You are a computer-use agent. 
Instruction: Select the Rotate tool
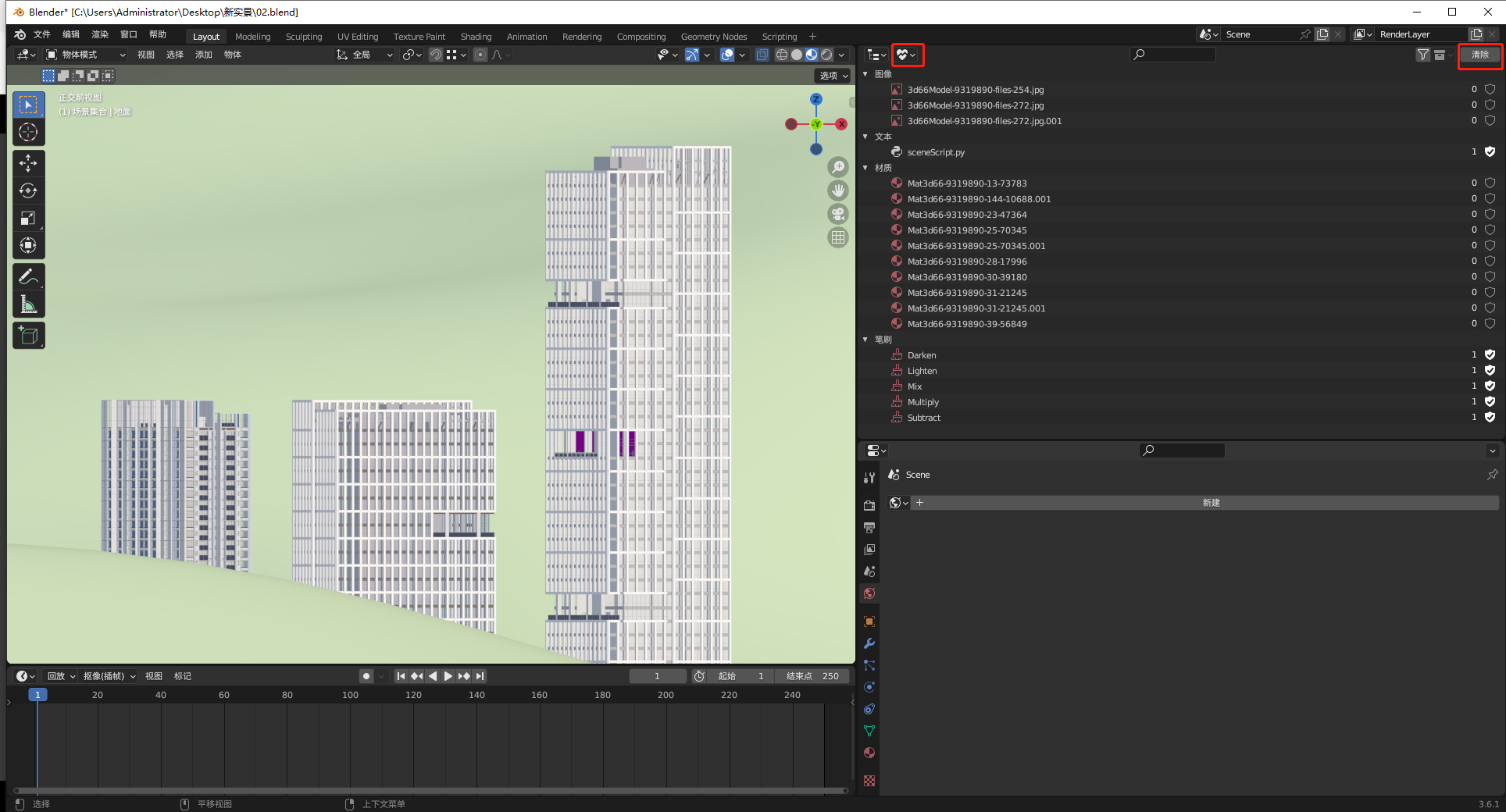[x=28, y=191]
